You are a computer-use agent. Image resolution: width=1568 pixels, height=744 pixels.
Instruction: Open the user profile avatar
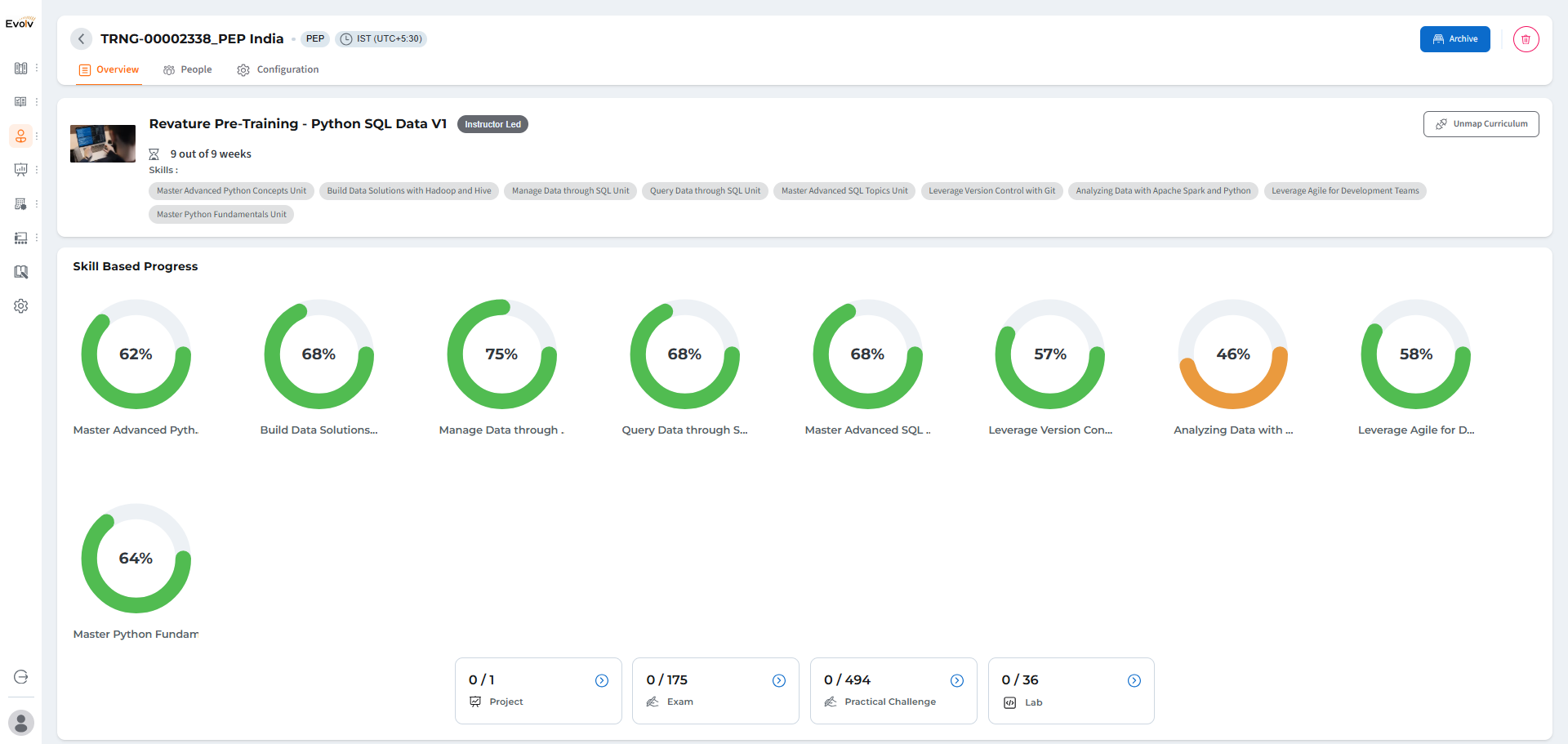tap(21, 723)
